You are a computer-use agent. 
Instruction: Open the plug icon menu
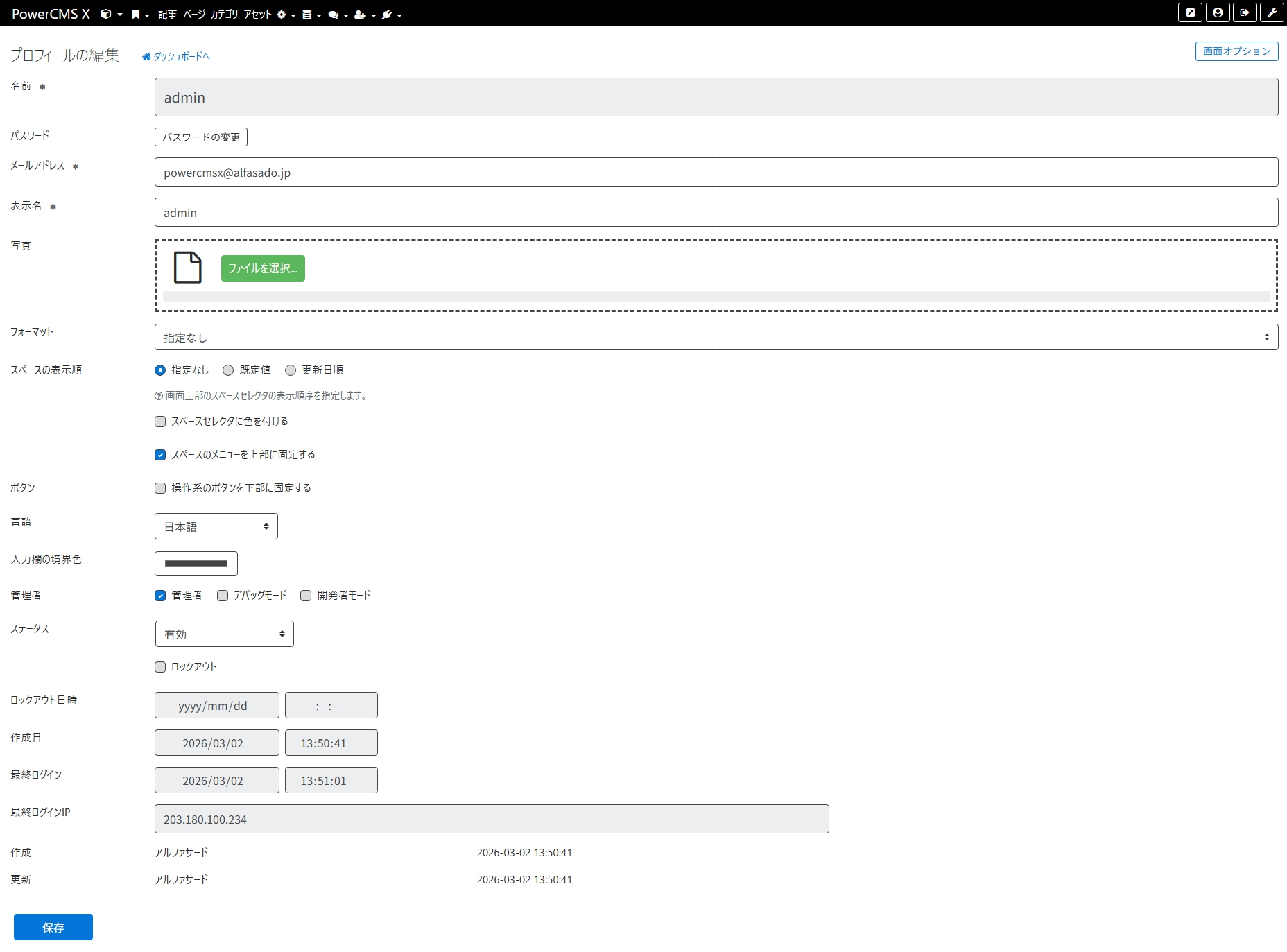pyautogui.click(x=387, y=14)
